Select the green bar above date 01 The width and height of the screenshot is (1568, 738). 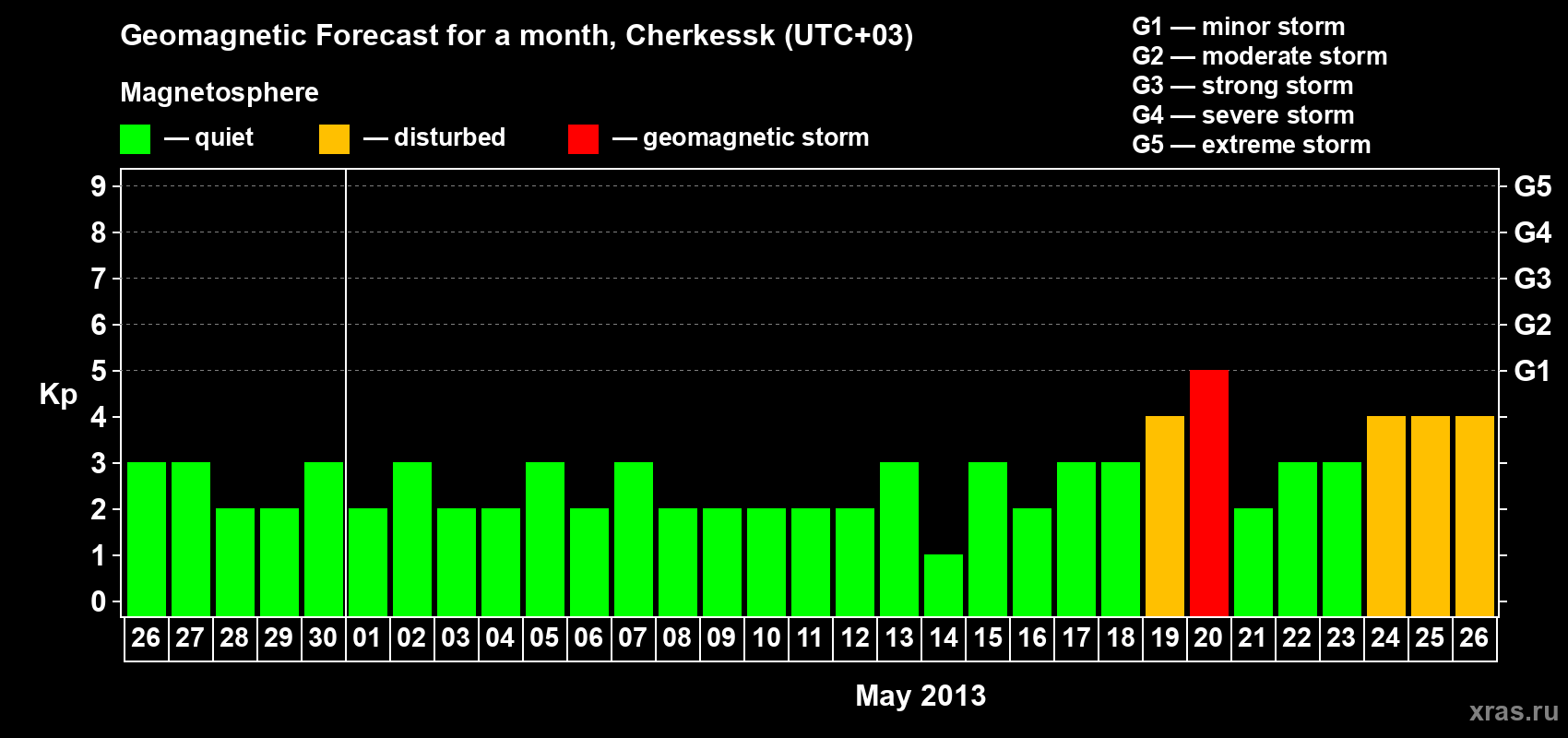tap(368, 562)
